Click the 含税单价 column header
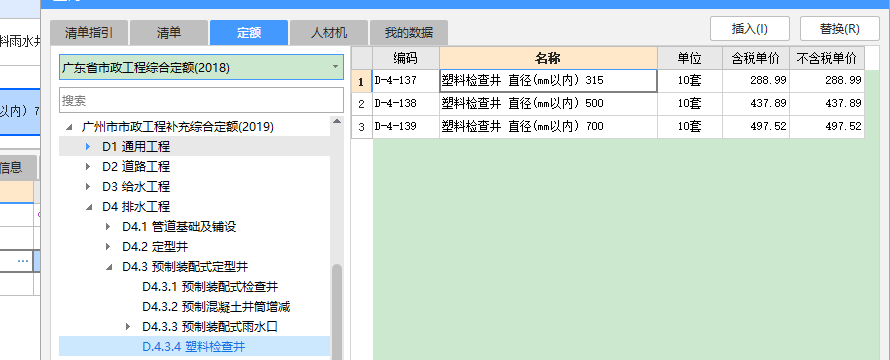 pos(755,58)
